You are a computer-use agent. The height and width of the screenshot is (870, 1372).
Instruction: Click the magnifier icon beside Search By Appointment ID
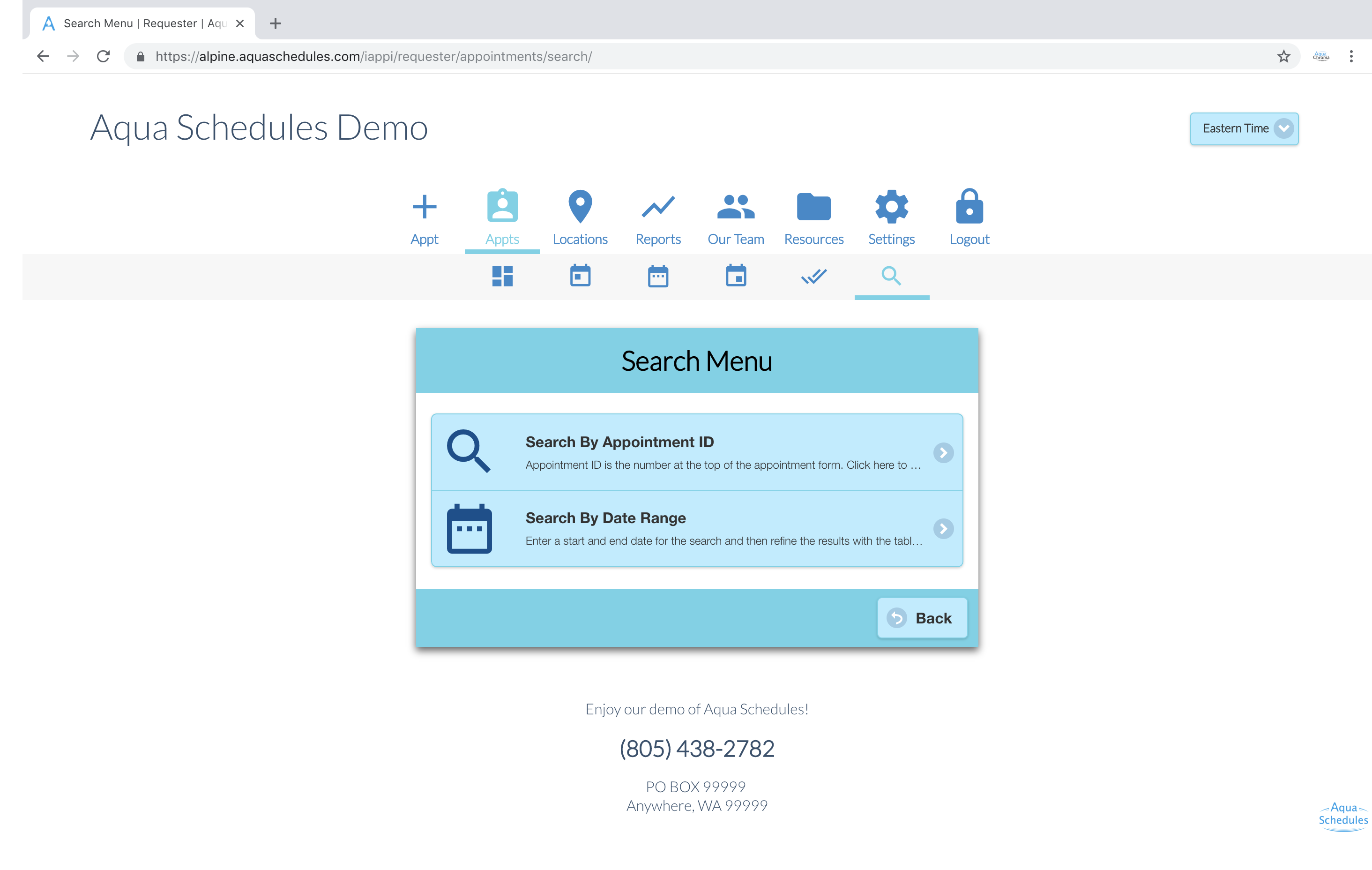469,451
